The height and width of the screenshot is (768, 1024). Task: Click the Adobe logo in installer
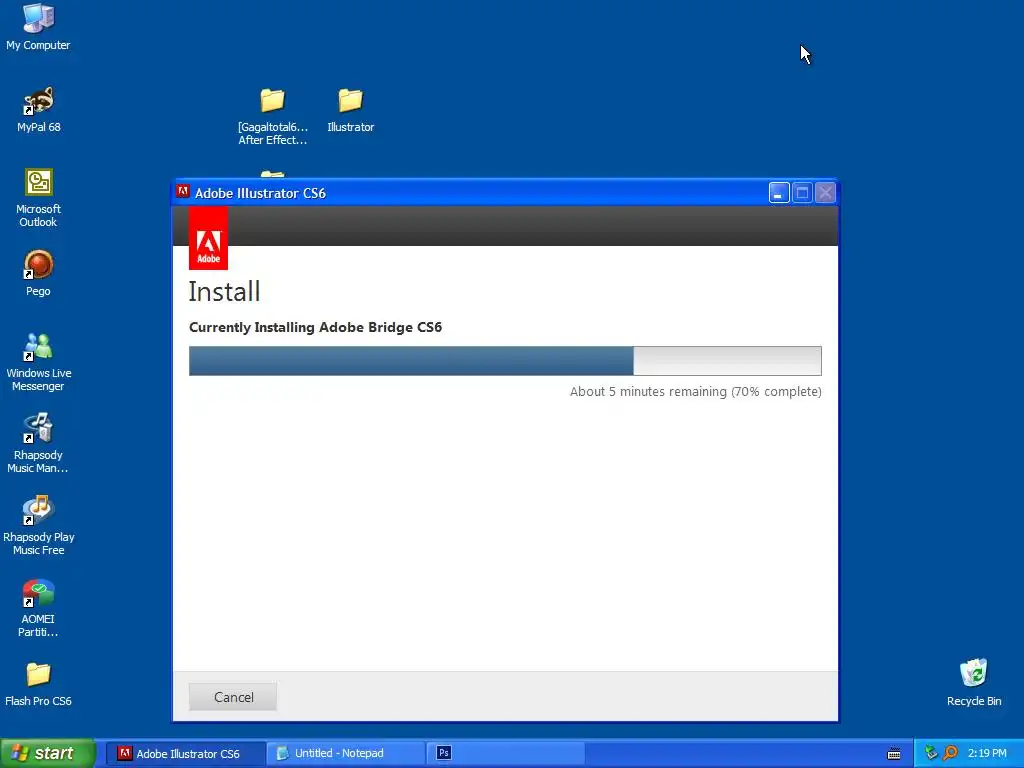(x=208, y=238)
